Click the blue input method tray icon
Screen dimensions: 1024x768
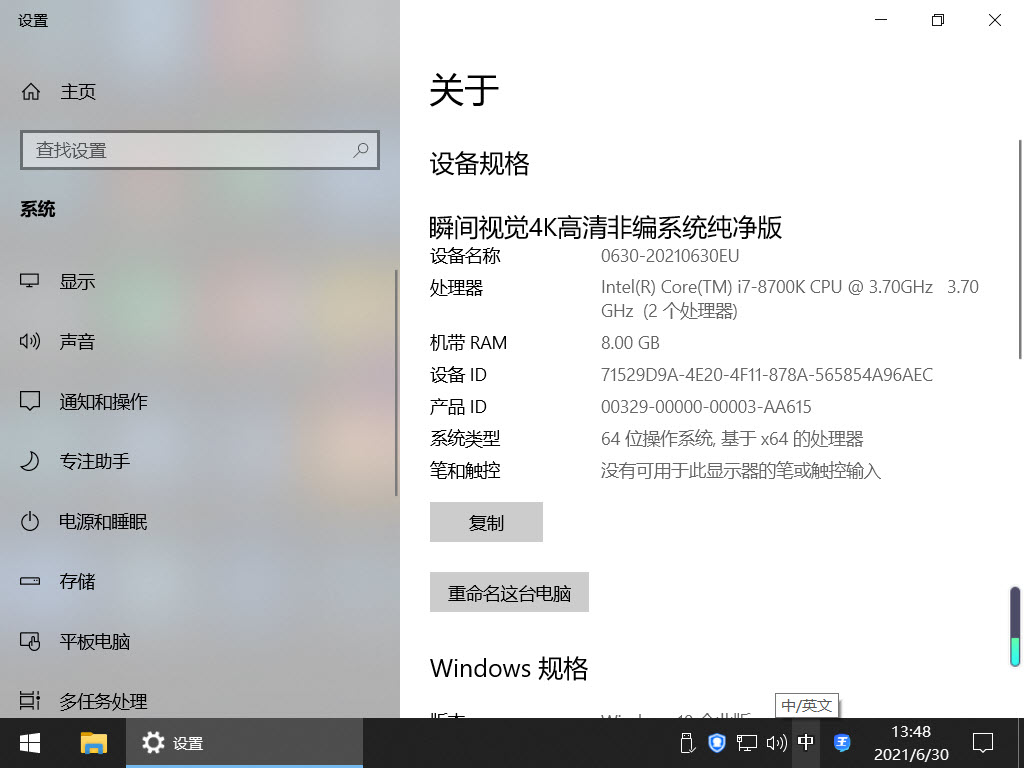pyautogui.click(x=842, y=743)
